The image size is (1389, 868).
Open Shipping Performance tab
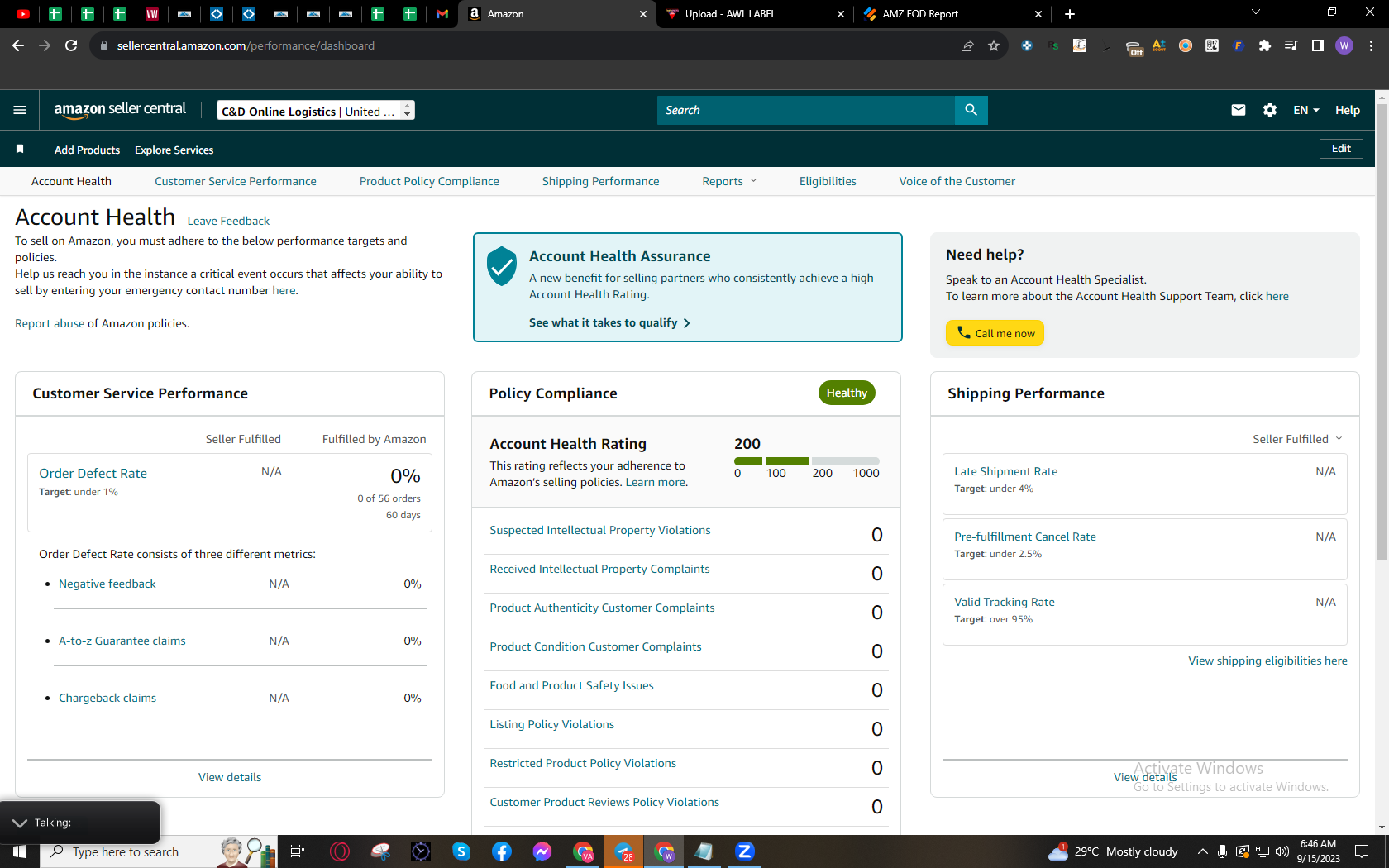pyautogui.click(x=601, y=181)
